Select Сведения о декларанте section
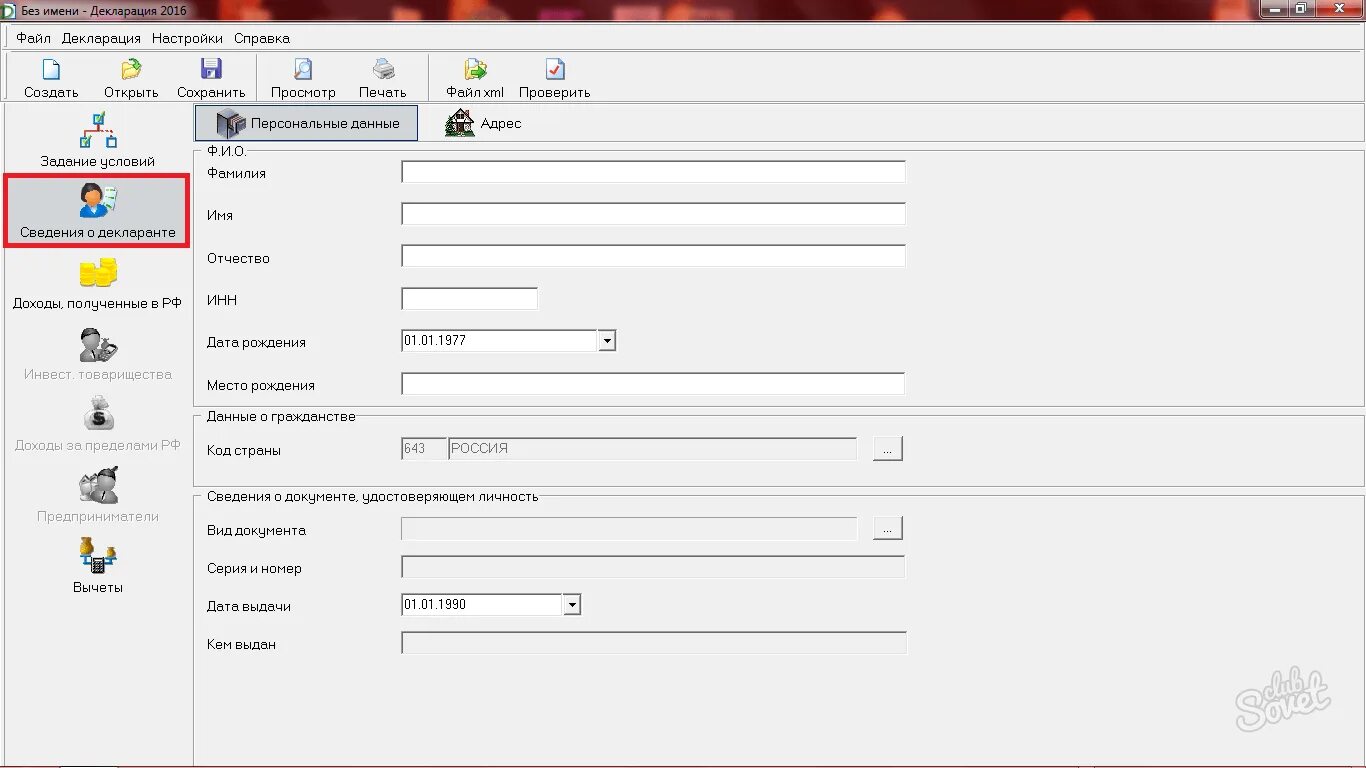This screenshot has width=1366, height=768. pyautogui.click(x=97, y=211)
